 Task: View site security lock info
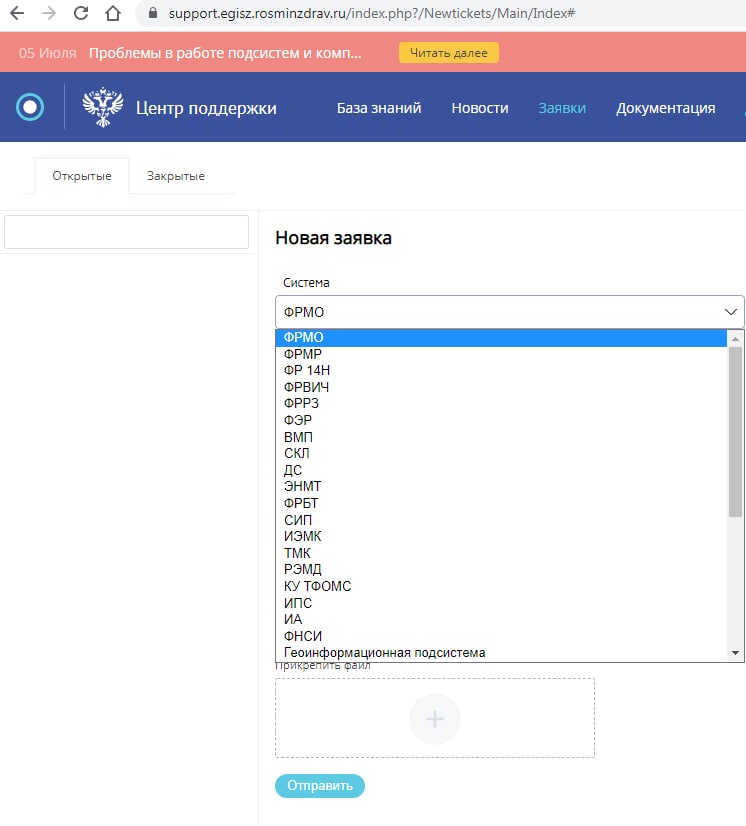(x=153, y=13)
